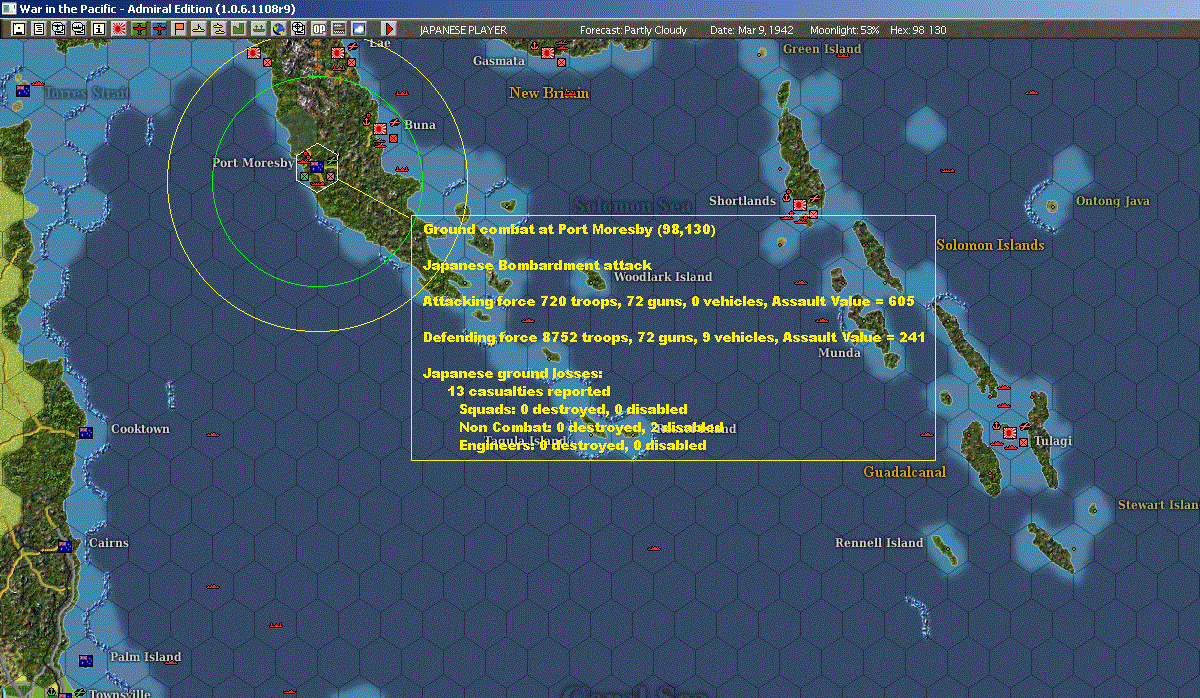1200x698 pixels.
Task: Open the document list toolbar icon
Action: (39, 29)
